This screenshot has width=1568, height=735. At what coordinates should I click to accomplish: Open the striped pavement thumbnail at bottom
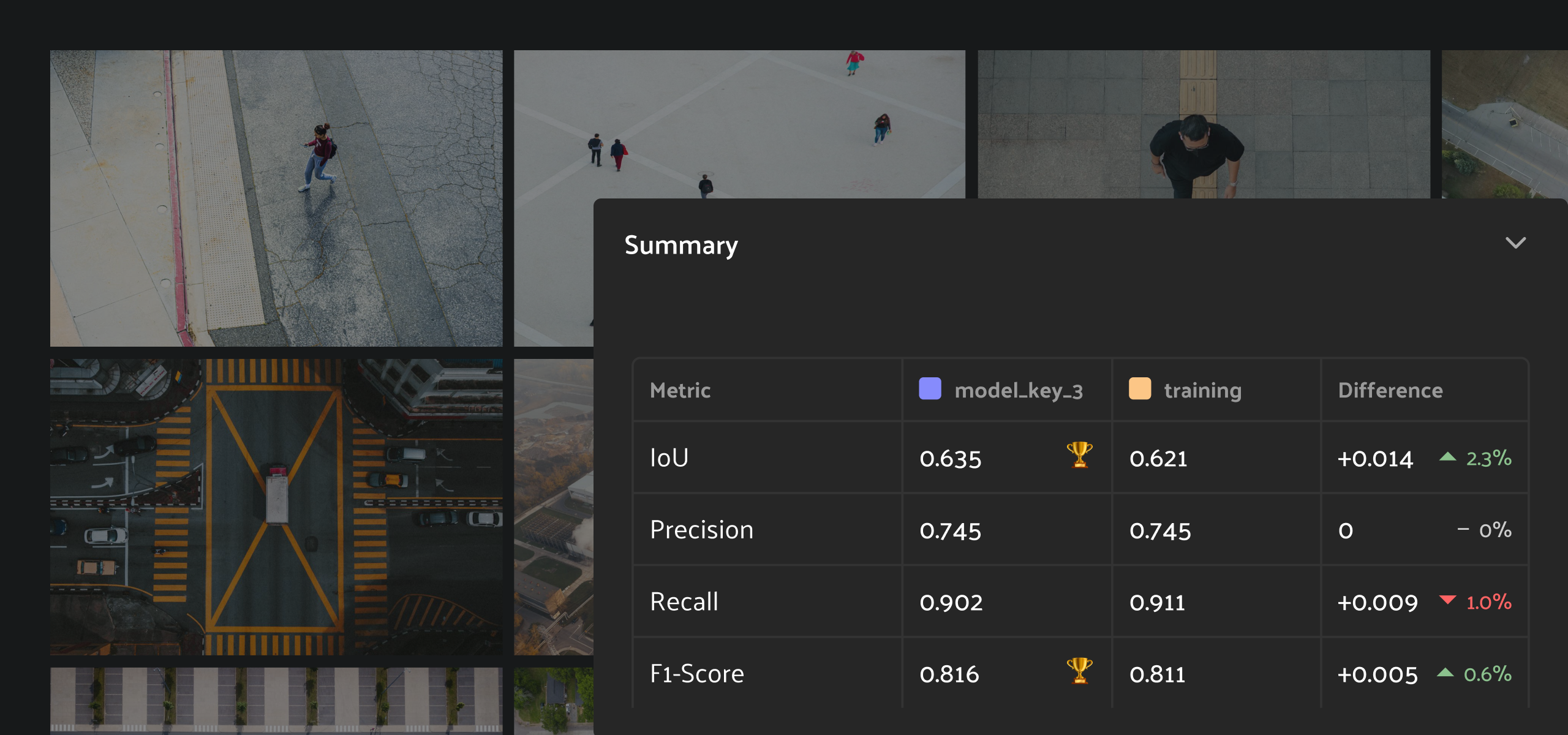[x=276, y=700]
